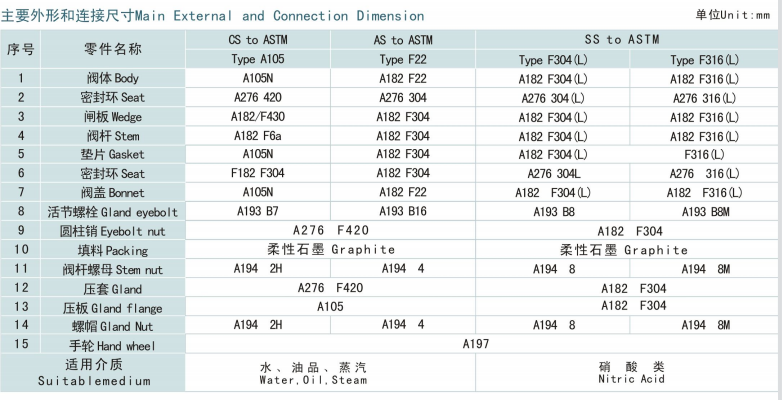Select the 'Type F316(L)' header cell

click(704, 60)
